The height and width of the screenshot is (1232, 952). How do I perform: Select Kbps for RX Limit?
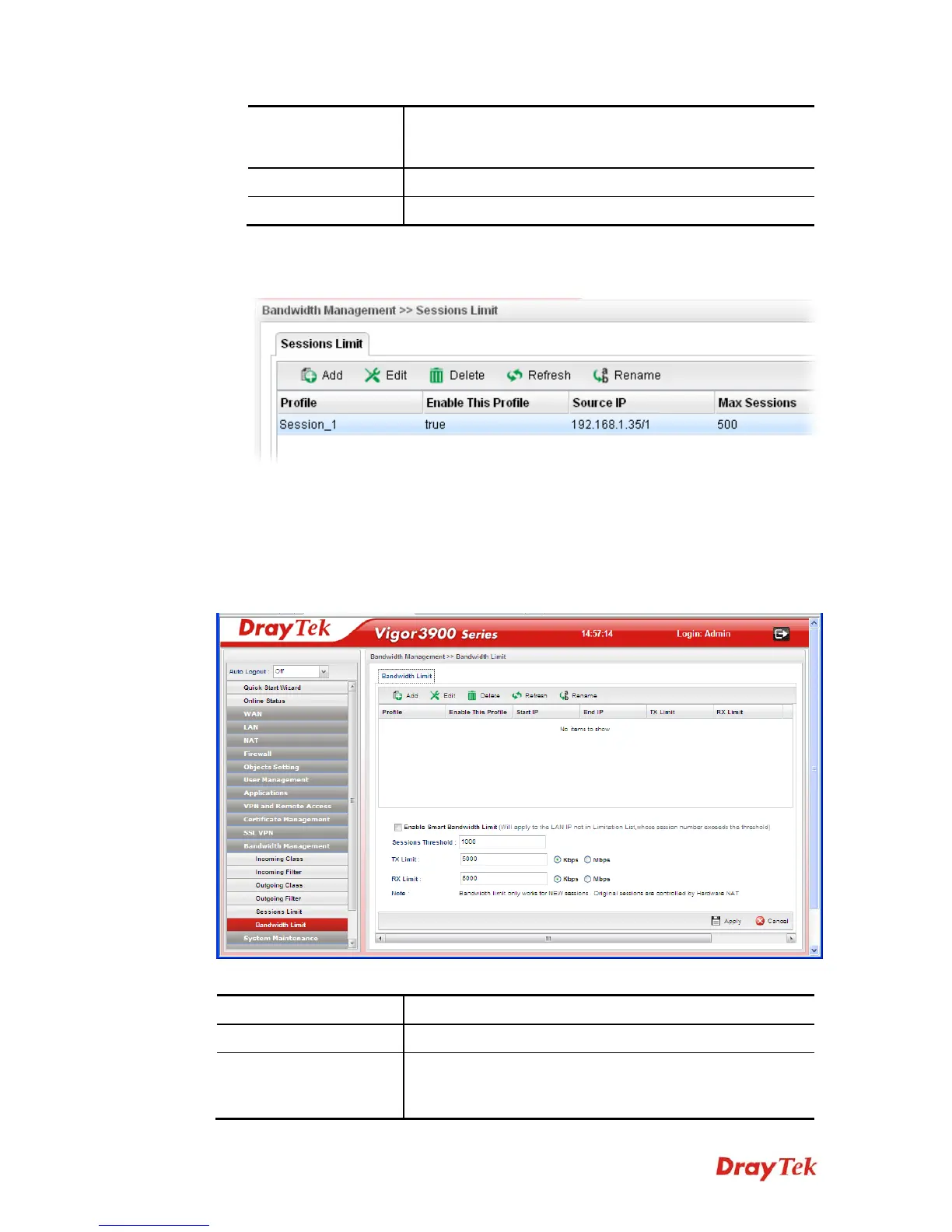(557, 879)
